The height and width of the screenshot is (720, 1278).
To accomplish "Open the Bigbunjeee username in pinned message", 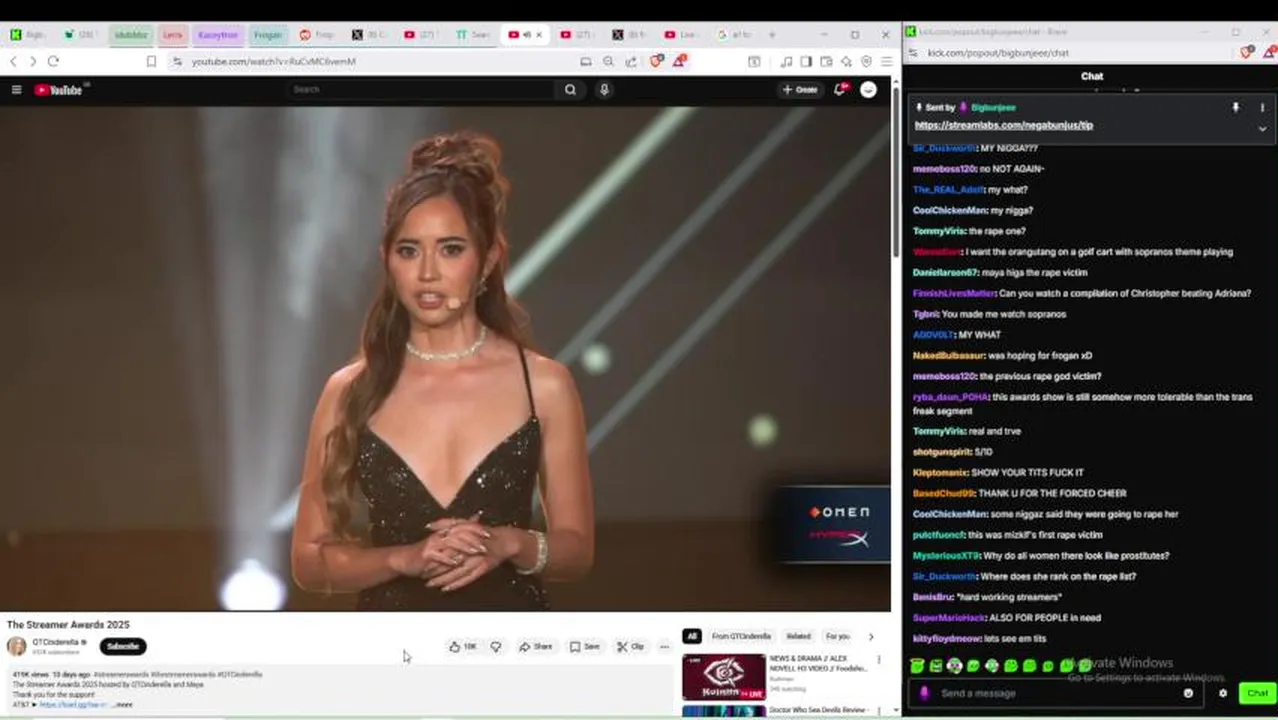I will (993, 107).
